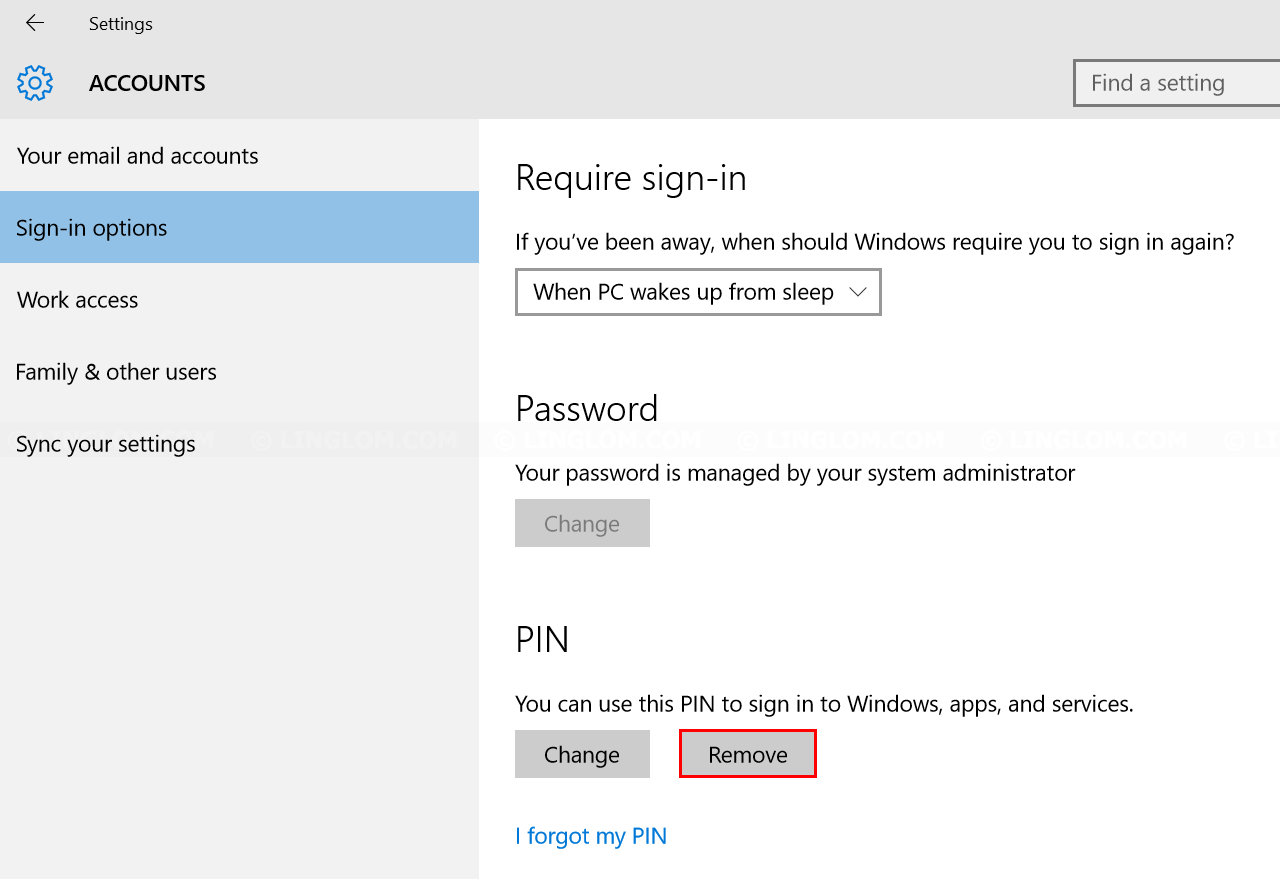Screen dimensions: 1280x879
Task: Click the chevron on the require sign-in combo box
Action: [857, 292]
